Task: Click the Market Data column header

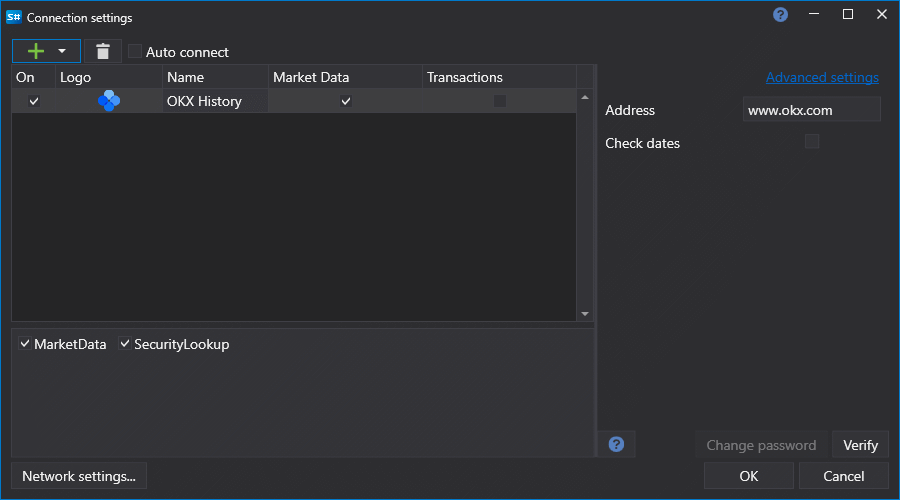Action: [x=346, y=77]
